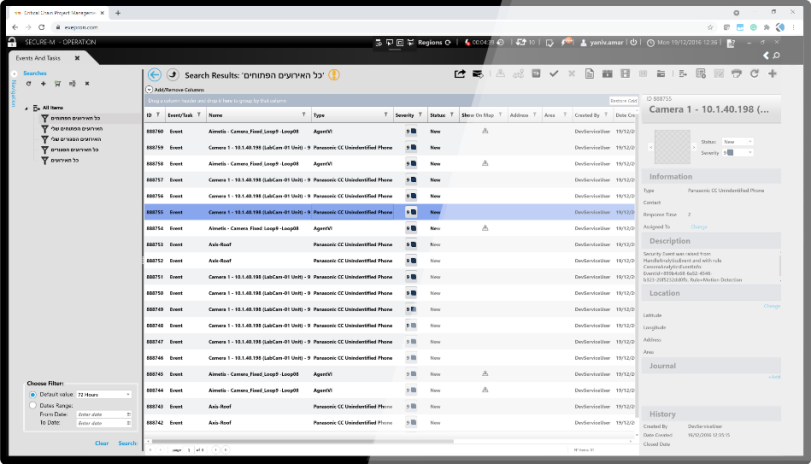811x464 pixels.
Task: Open the notifications icon with orange badge
Action: 567,41
